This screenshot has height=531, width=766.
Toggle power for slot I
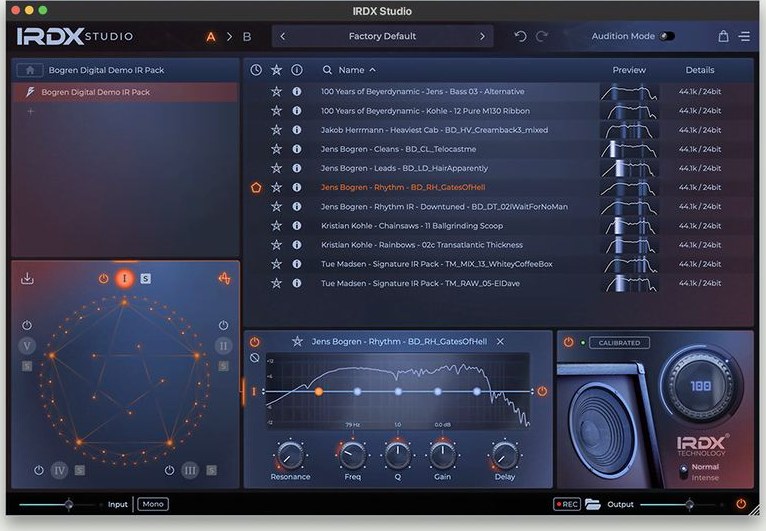pyautogui.click(x=103, y=278)
